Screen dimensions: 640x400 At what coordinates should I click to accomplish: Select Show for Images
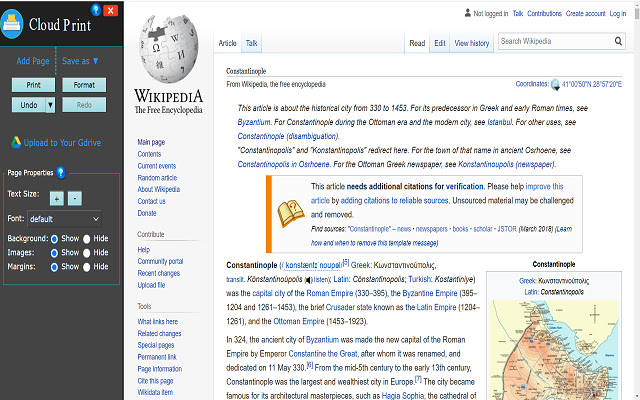54,253
